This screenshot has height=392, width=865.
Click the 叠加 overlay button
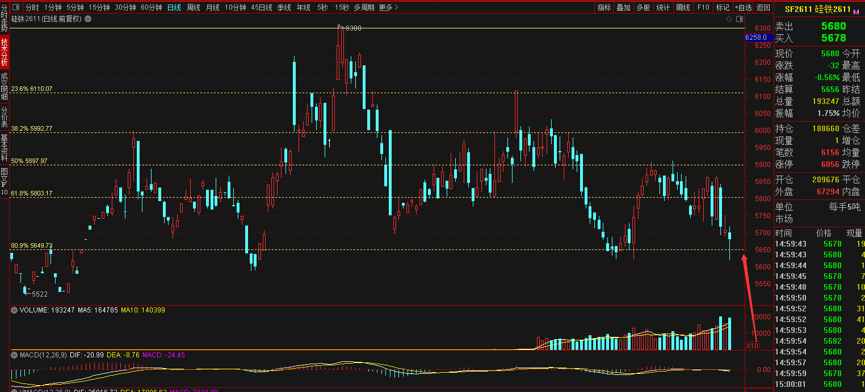(623, 8)
